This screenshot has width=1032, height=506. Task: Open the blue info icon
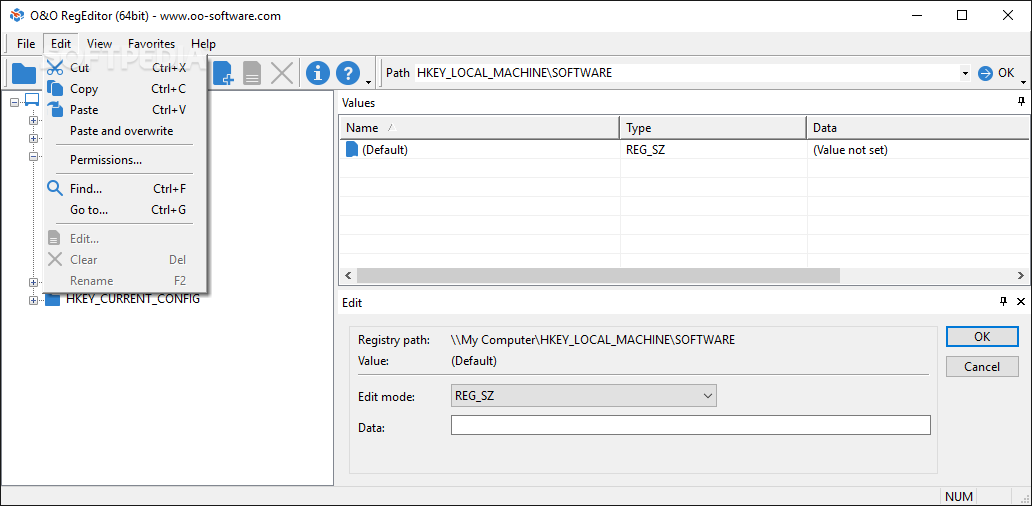(318, 73)
